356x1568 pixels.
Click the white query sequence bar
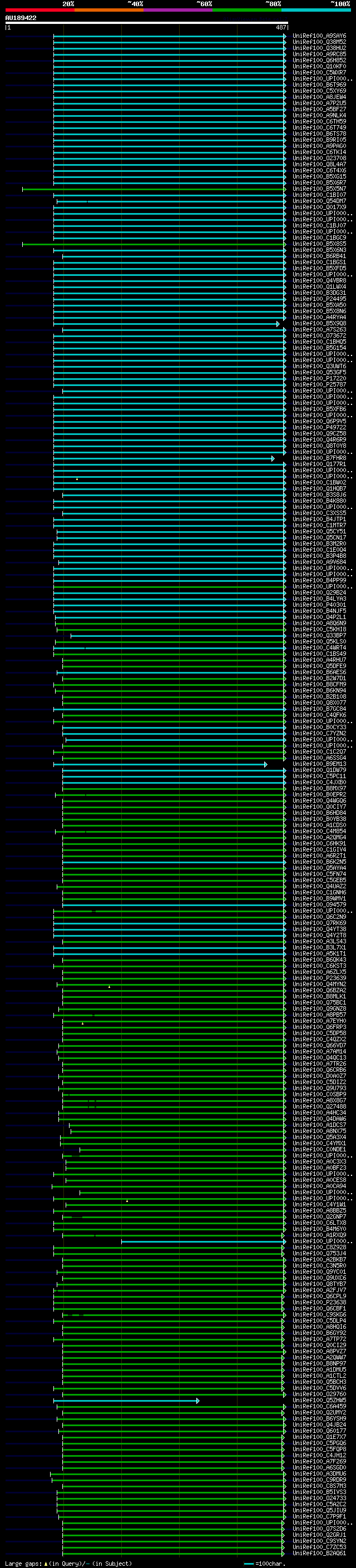(146, 22)
